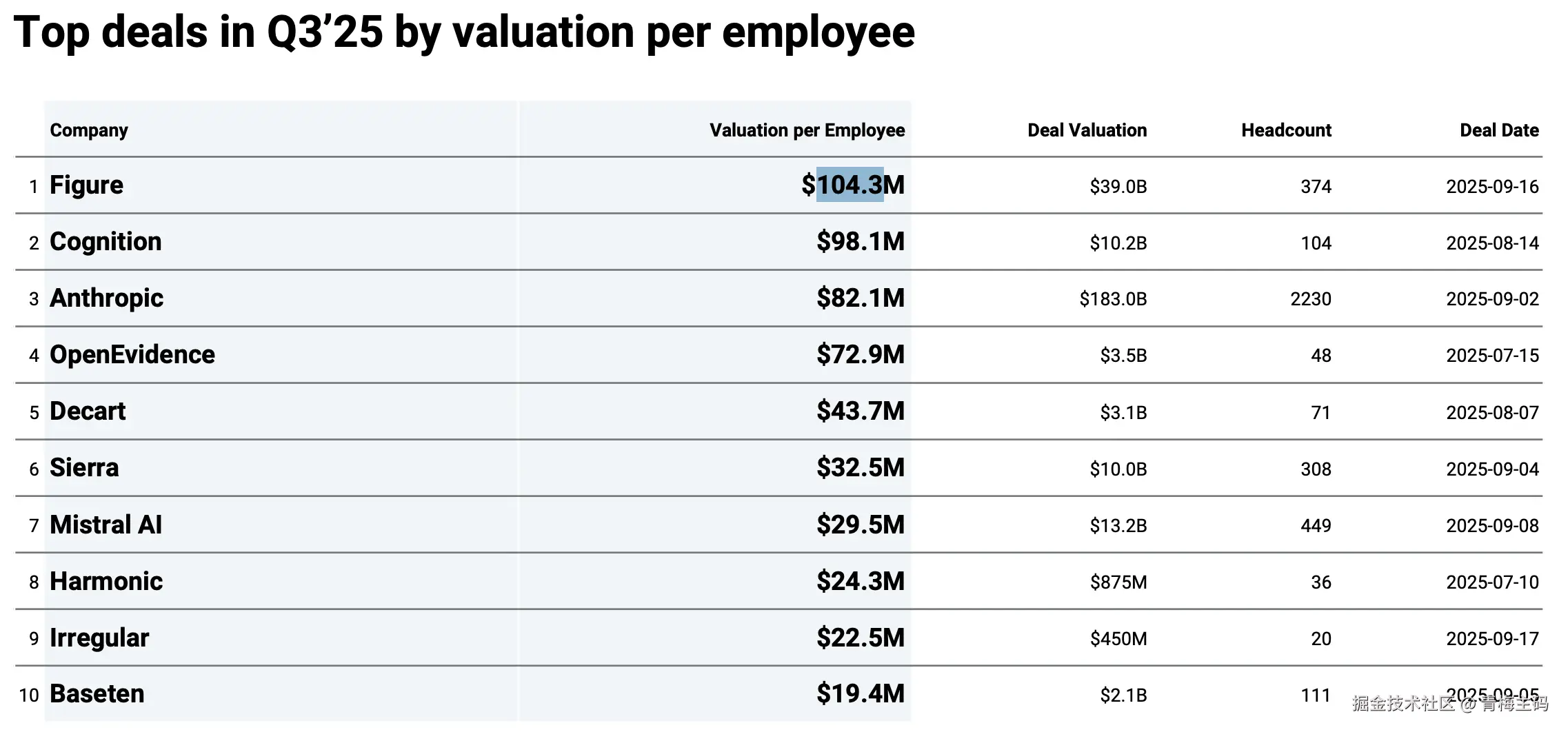This screenshot has width=1568, height=732.
Task: Click the Irregular company name
Action: tap(99, 638)
